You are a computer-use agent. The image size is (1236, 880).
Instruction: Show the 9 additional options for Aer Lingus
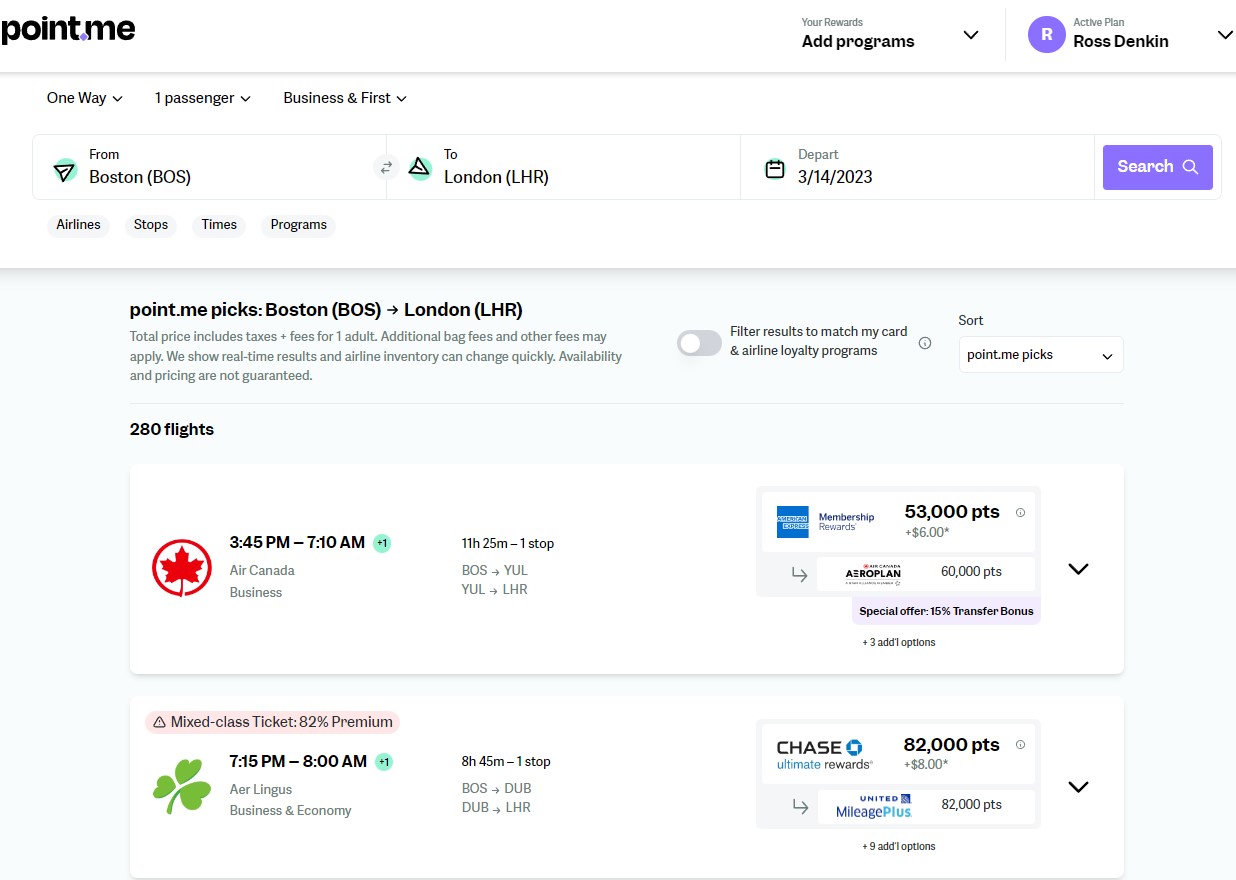coord(897,846)
